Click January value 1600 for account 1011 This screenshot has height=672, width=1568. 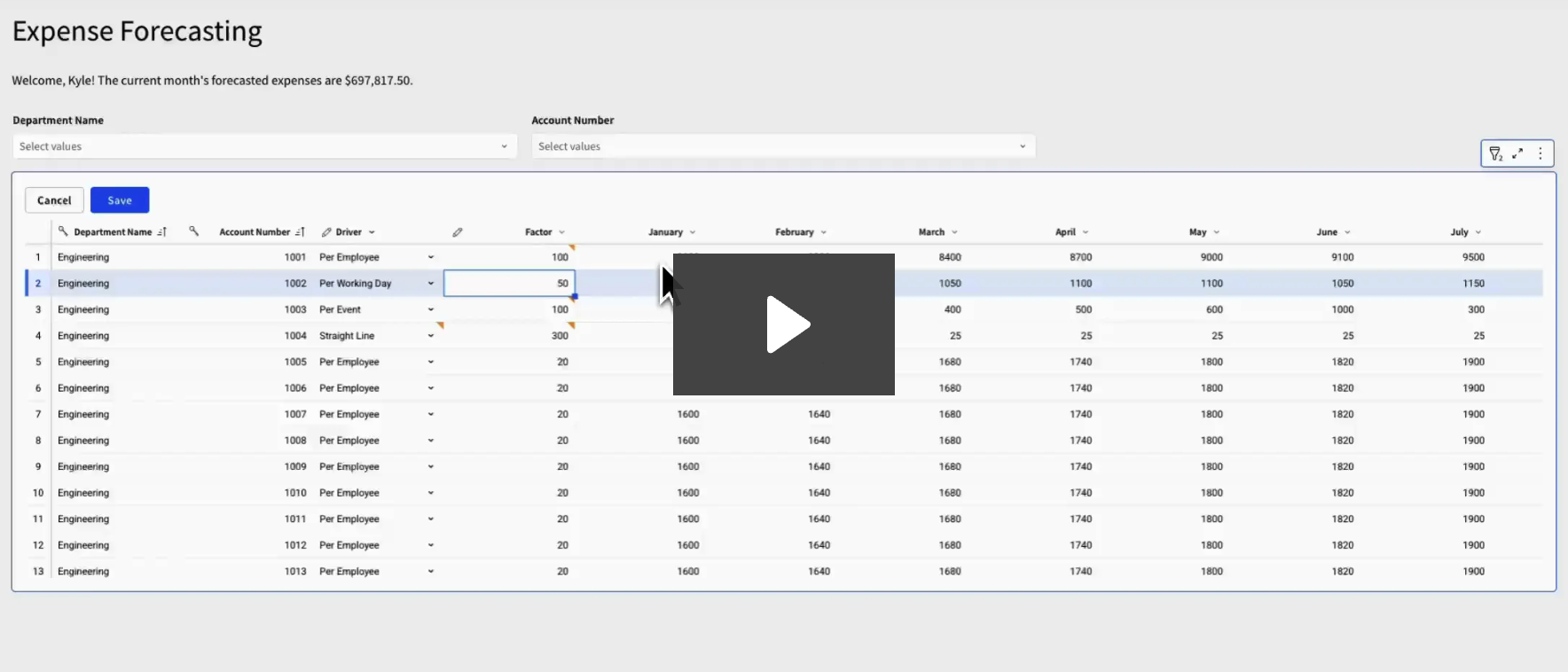tap(688, 519)
